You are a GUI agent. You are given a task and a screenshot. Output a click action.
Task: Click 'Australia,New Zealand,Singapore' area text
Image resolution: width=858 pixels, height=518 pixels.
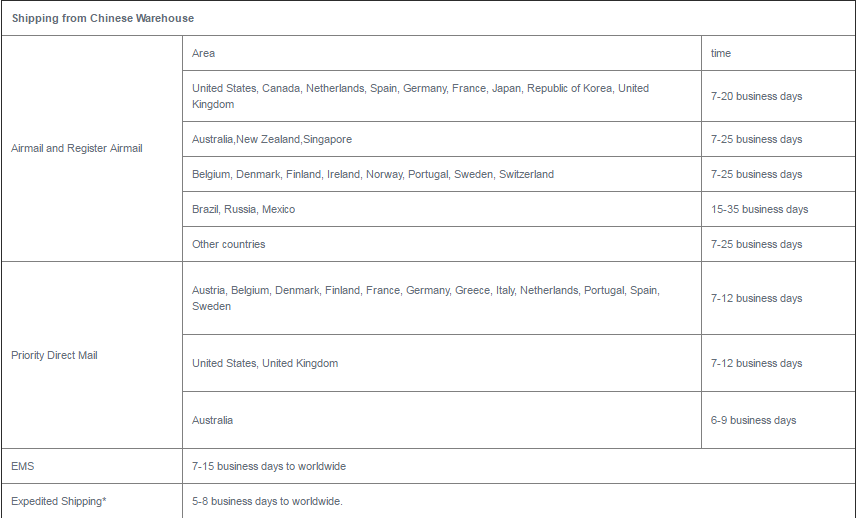[272, 139]
